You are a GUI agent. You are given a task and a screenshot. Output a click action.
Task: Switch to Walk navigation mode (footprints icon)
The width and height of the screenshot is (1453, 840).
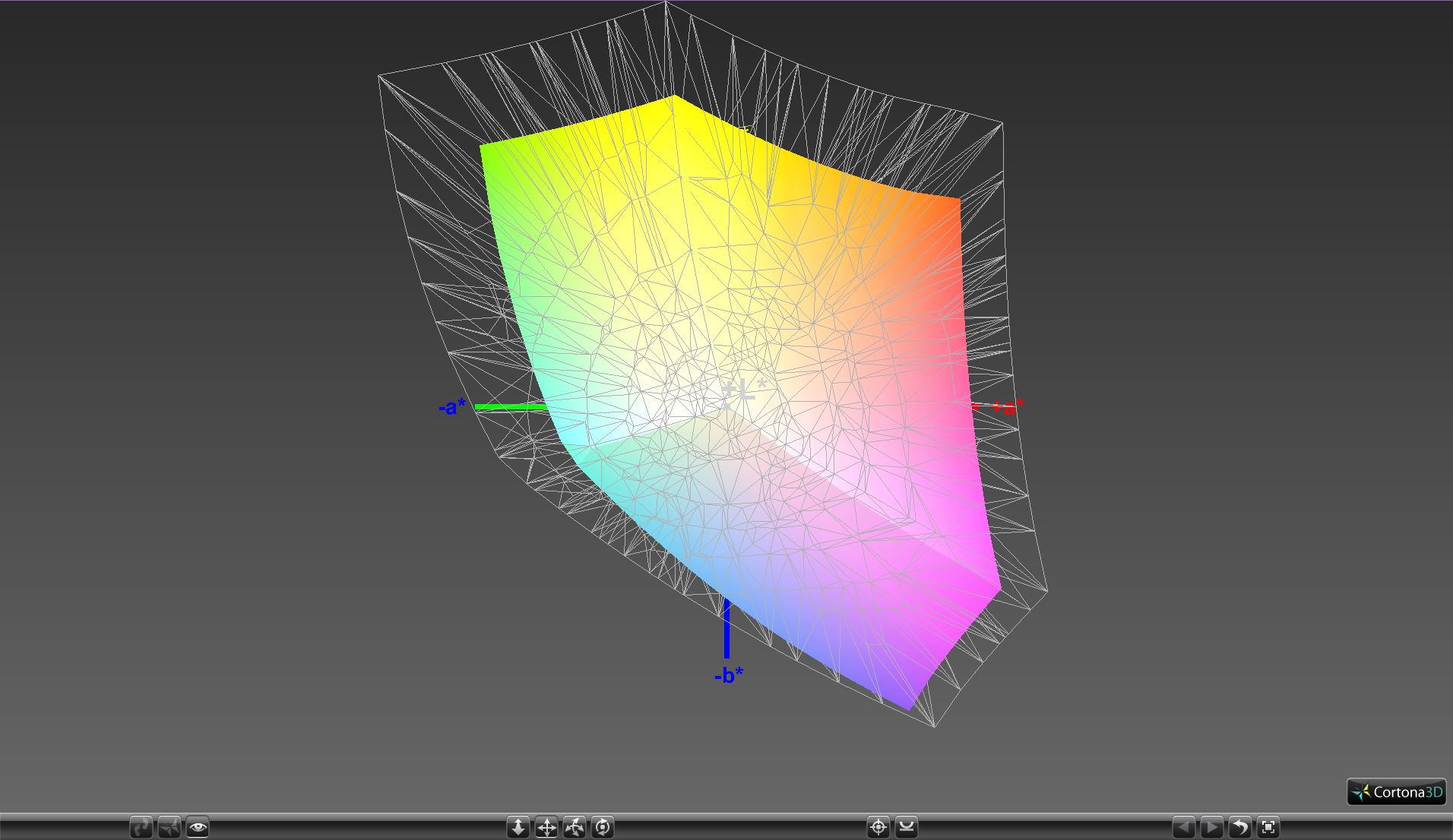tap(141, 827)
